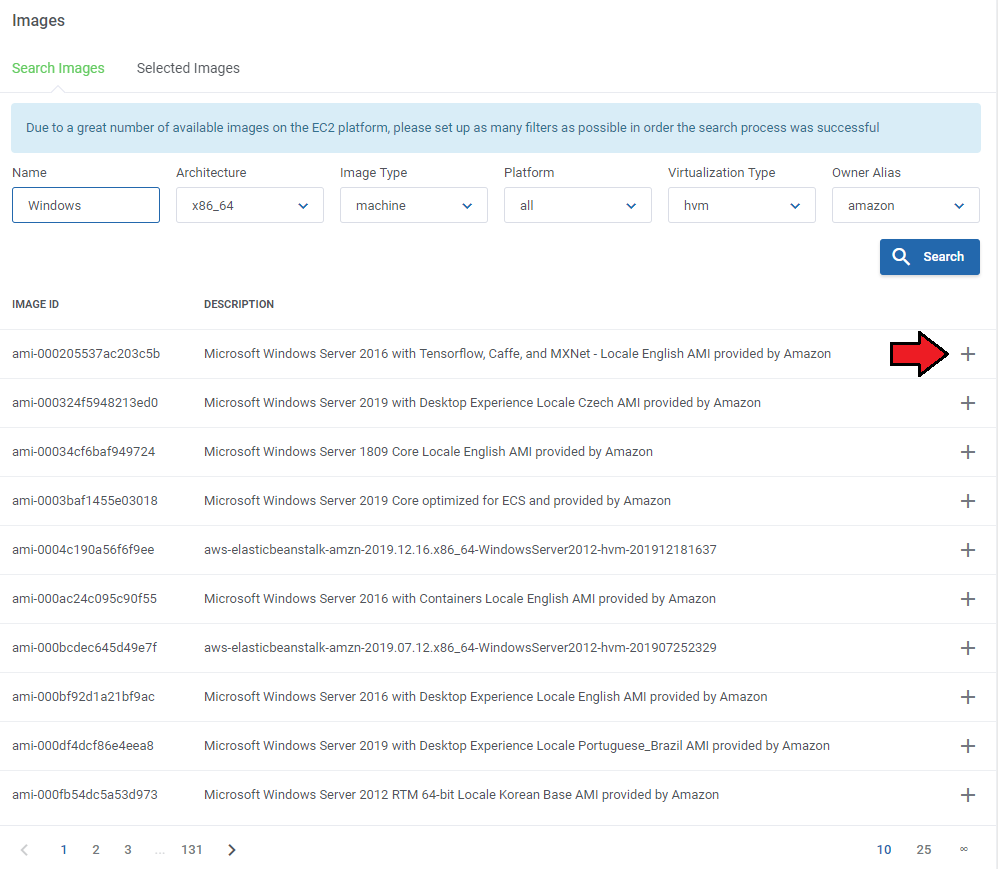Select image ID ami-000bcdec645d49e7f text
Viewport: 998px width, 869px height.
pos(84,648)
